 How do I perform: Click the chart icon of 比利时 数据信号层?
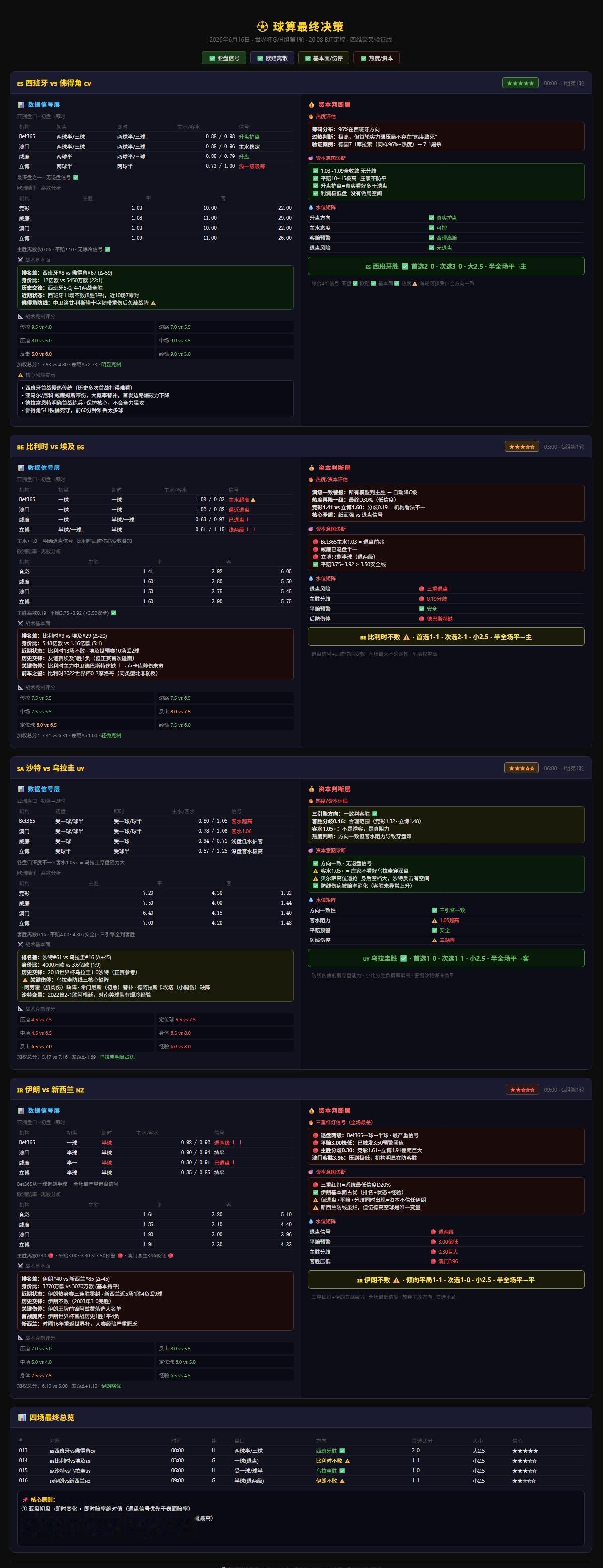pos(21,468)
